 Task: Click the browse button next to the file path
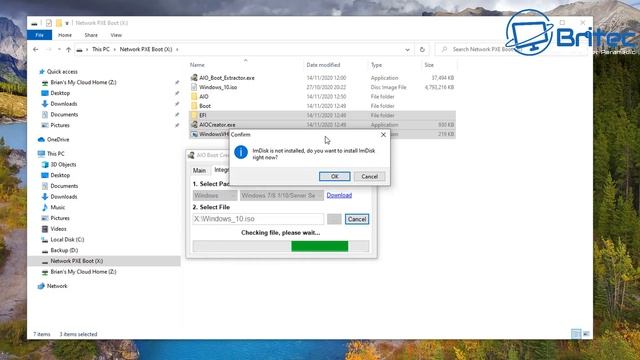point(334,219)
